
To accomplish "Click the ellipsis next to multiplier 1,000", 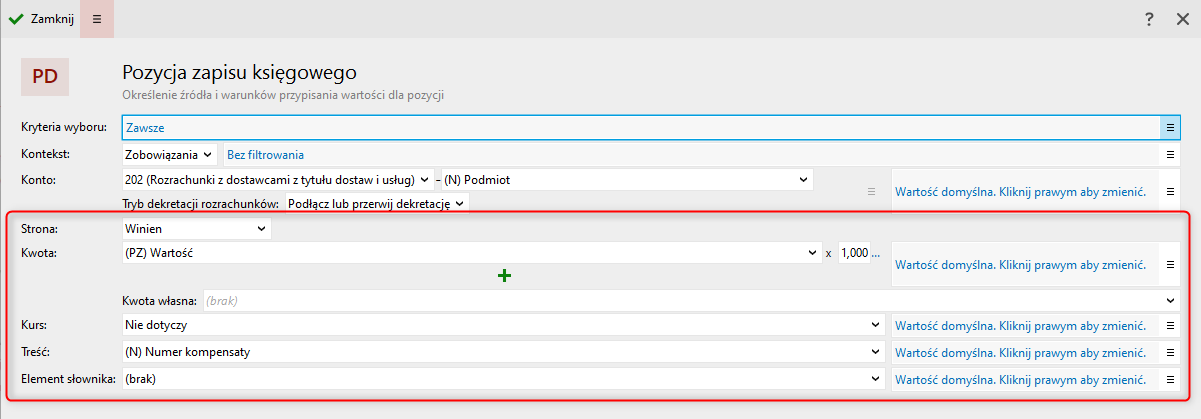I will [x=876, y=254].
